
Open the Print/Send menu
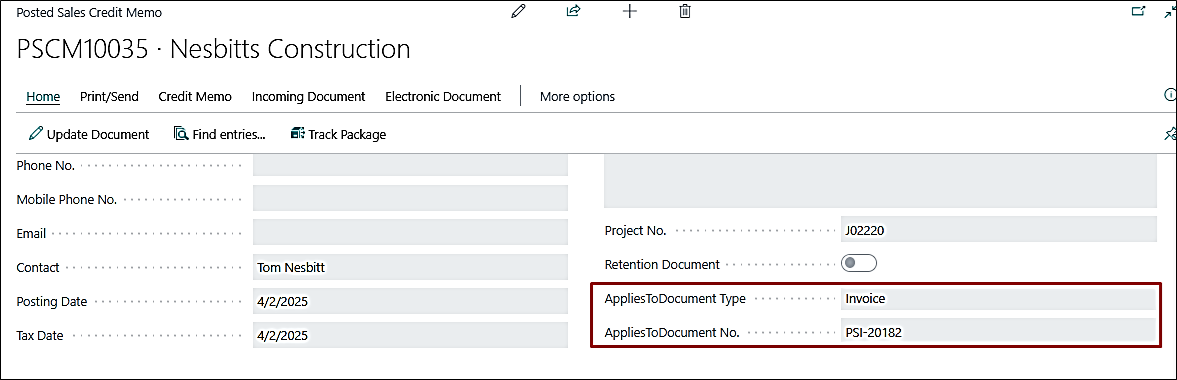[109, 96]
